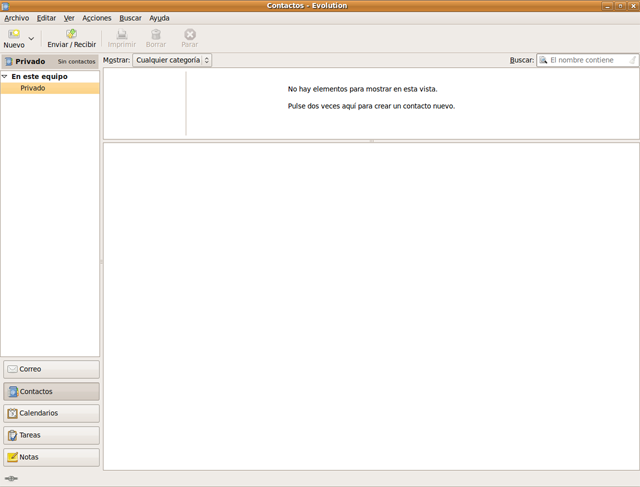Open the Notas view
Image resolution: width=640 pixels, height=487 pixels.
[x=50, y=457]
